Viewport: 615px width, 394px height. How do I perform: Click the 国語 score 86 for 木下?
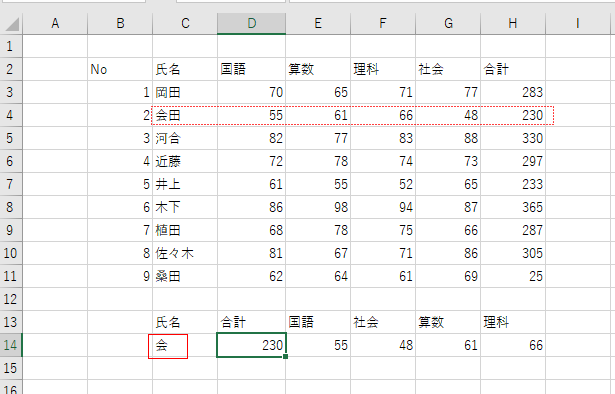[251, 207]
